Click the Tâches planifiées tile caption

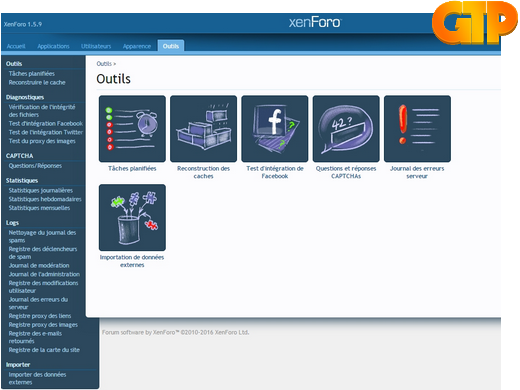point(132,168)
